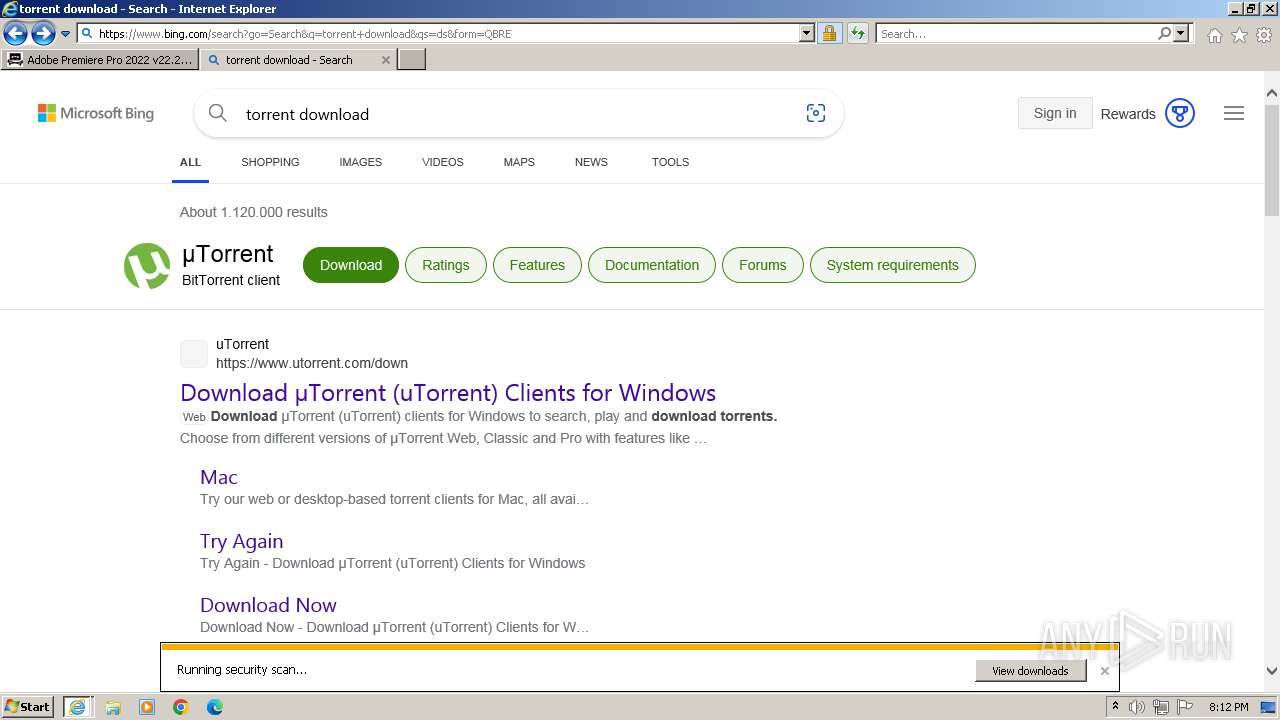Open the Windows Start button
The image size is (1280, 720).
[27, 707]
